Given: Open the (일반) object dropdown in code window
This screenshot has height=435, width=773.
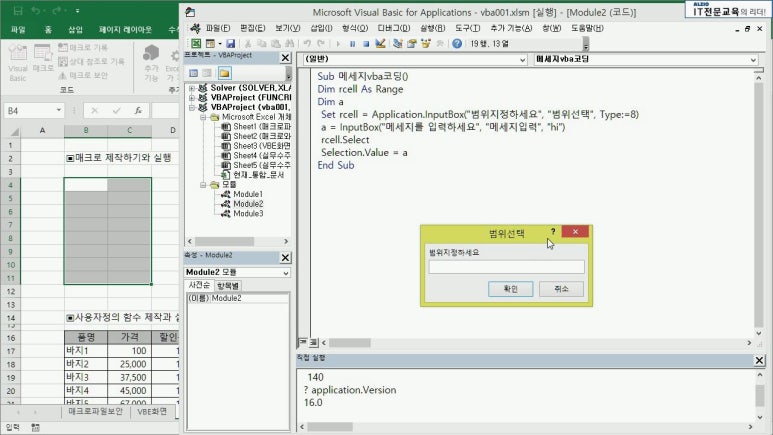Looking at the screenshot, I should pos(522,60).
